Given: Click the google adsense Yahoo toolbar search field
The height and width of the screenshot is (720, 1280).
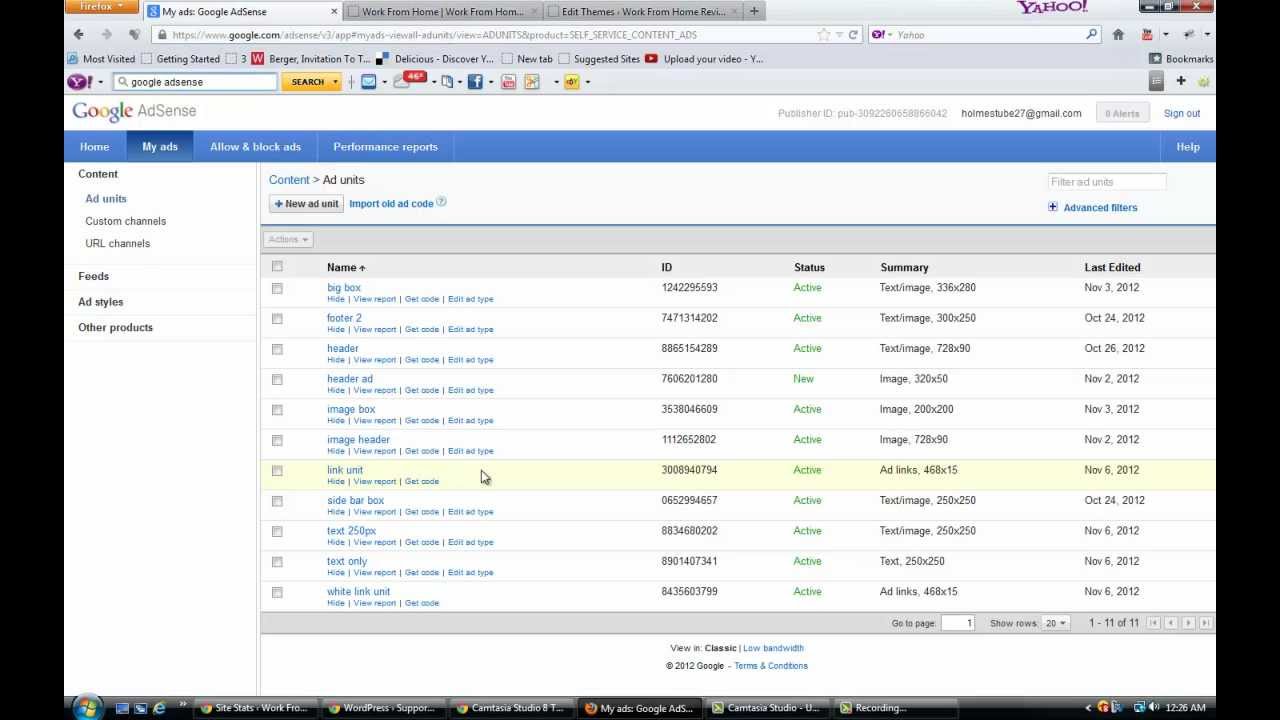Looking at the screenshot, I should 196,82.
